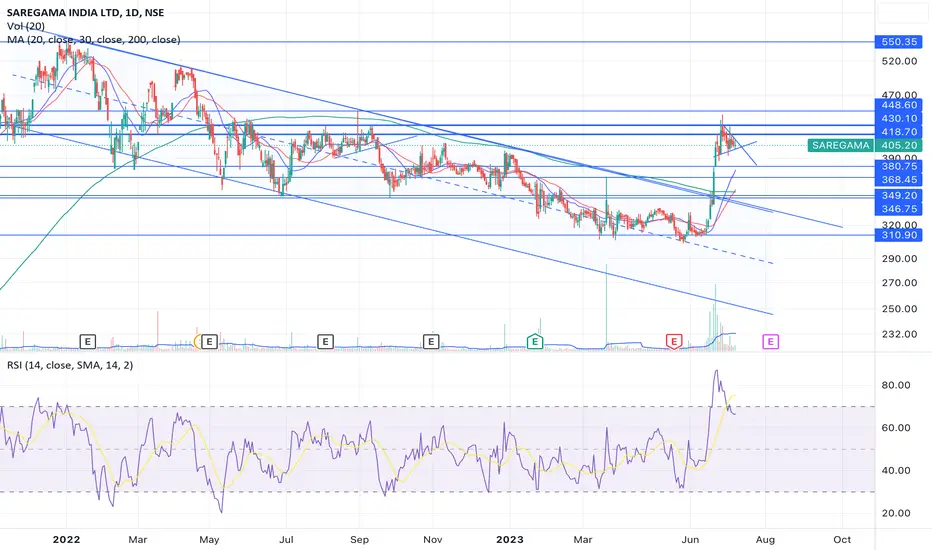This screenshot has width=932, height=550.
Task: Click the purple upcoming earnings E marker
Action: 770,341
